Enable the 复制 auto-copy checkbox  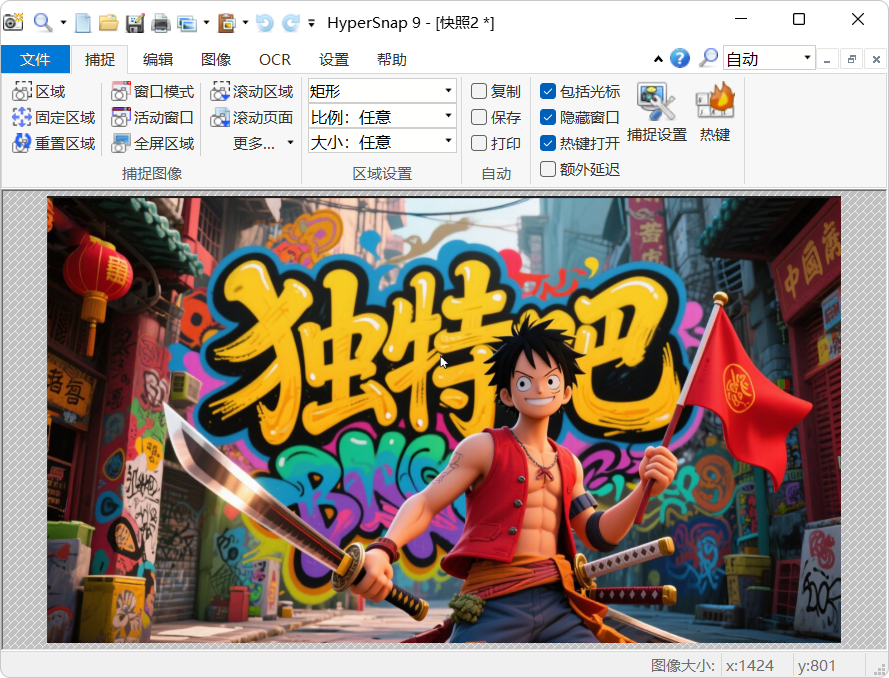coord(479,92)
